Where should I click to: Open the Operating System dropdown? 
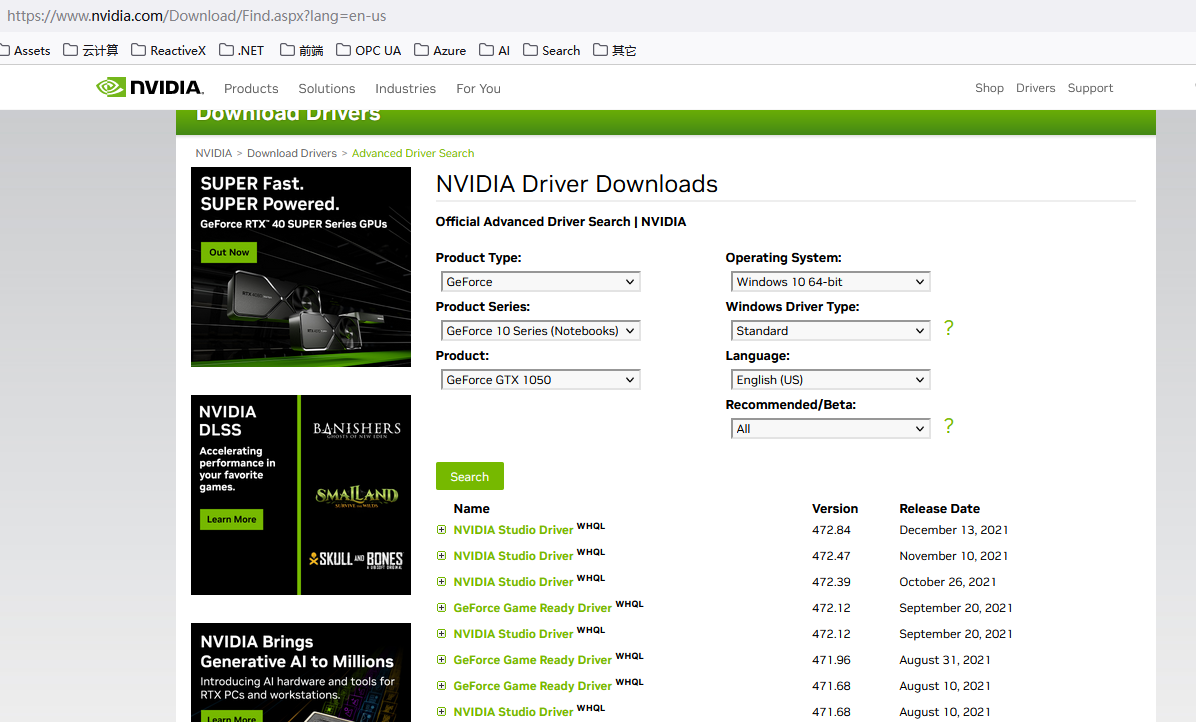[x=830, y=281]
